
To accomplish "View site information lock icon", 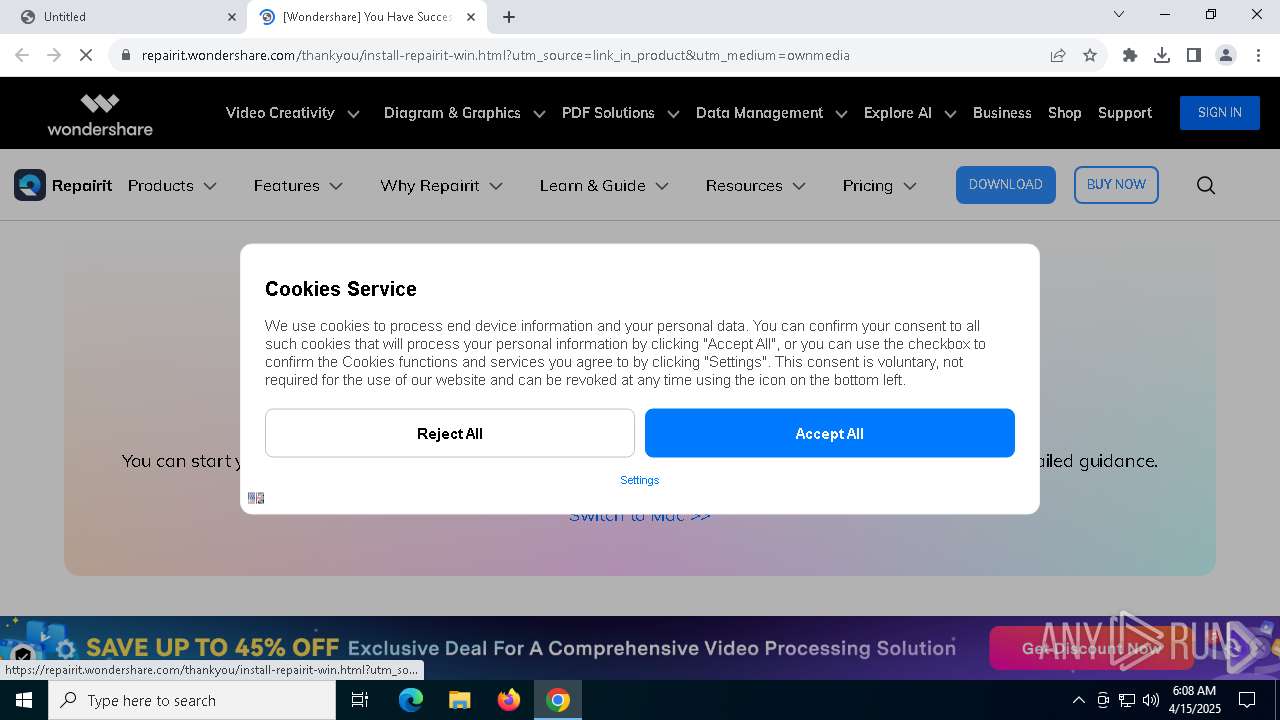I will (x=125, y=55).
